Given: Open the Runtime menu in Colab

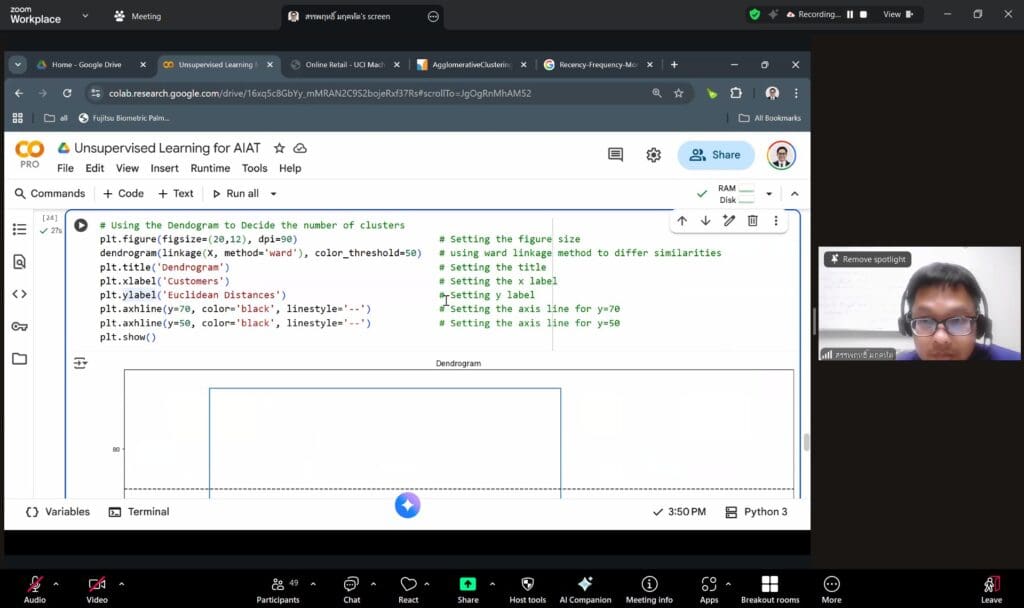Looking at the screenshot, I should [210, 168].
